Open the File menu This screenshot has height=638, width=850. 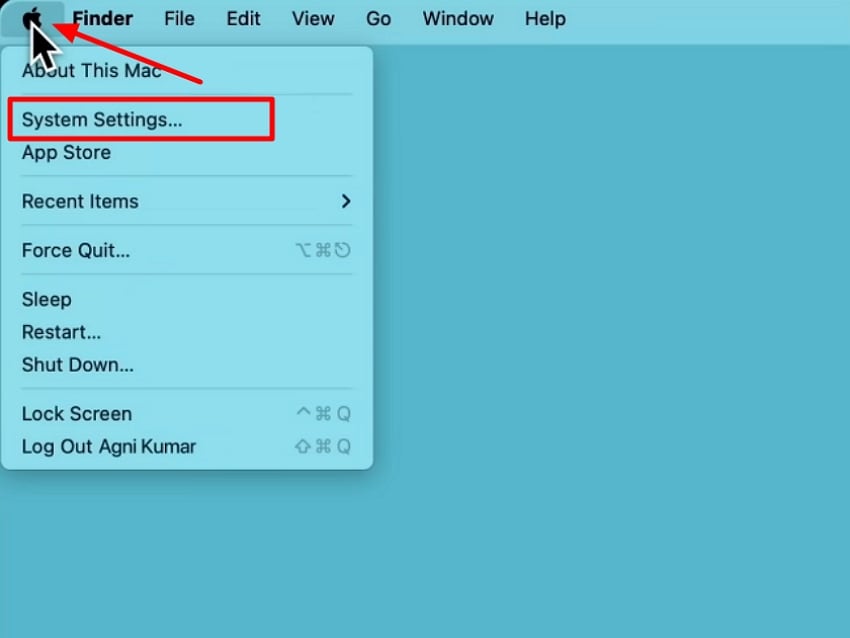click(179, 18)
